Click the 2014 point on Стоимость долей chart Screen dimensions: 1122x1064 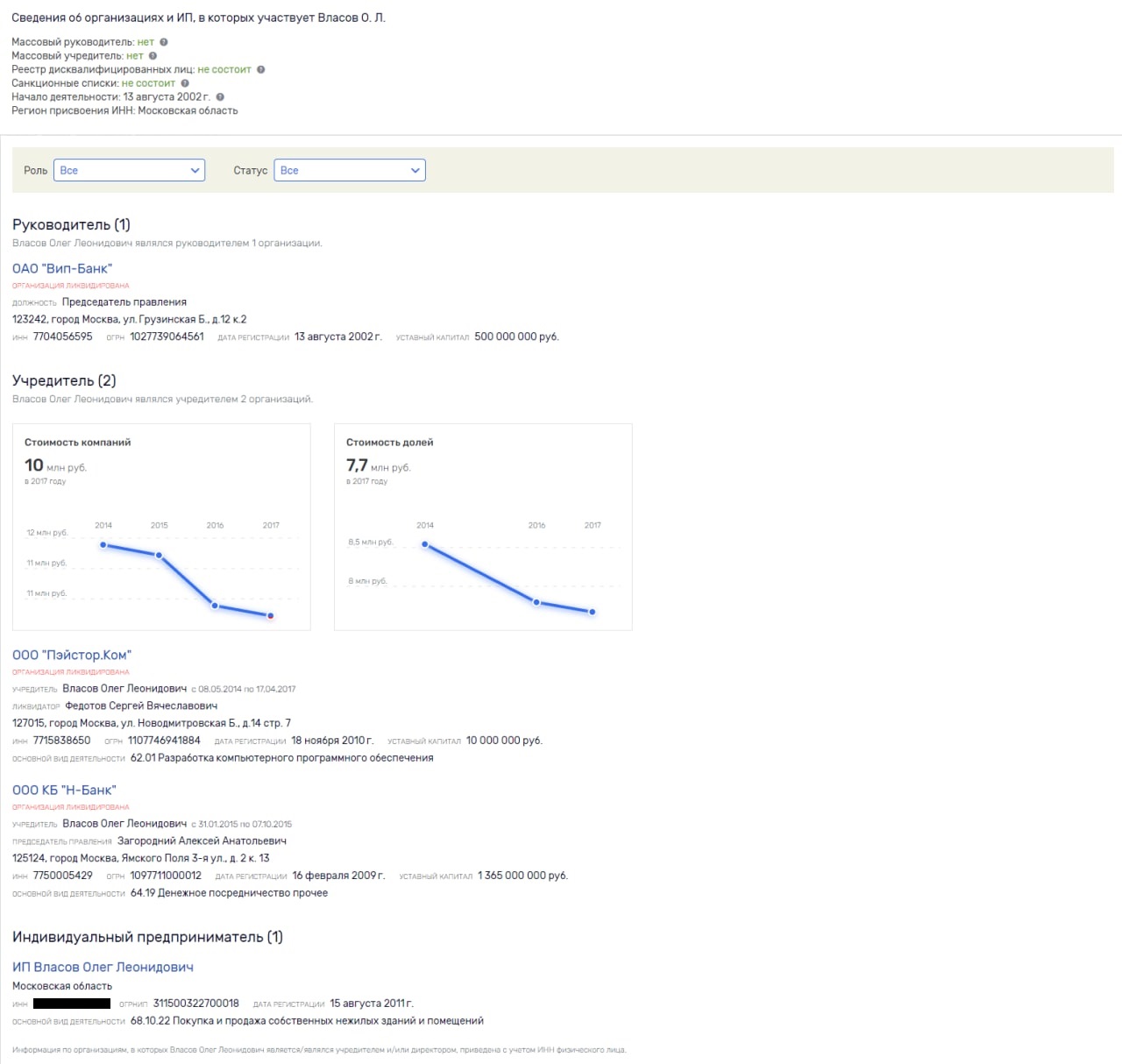[x=425, y=544]
